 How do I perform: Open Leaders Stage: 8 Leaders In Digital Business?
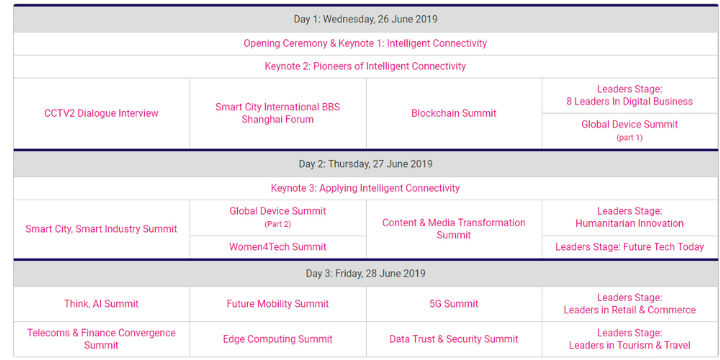click(x=630, y=96)
